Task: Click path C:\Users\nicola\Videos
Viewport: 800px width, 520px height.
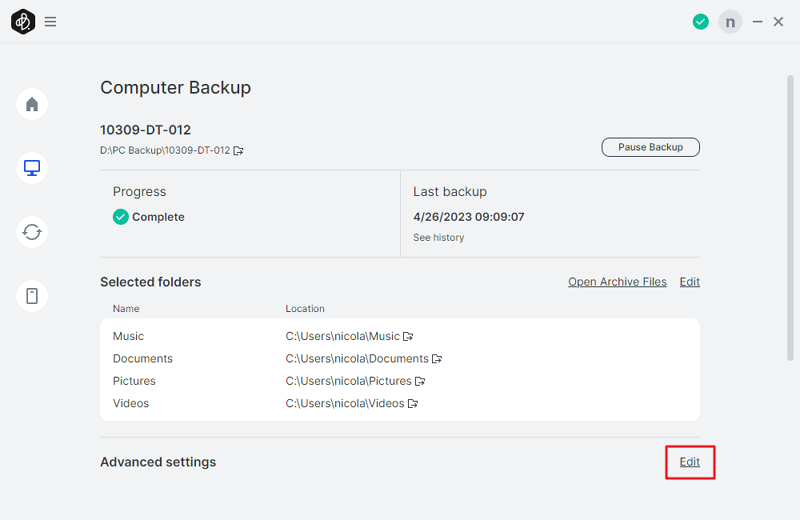Action: 345,404
